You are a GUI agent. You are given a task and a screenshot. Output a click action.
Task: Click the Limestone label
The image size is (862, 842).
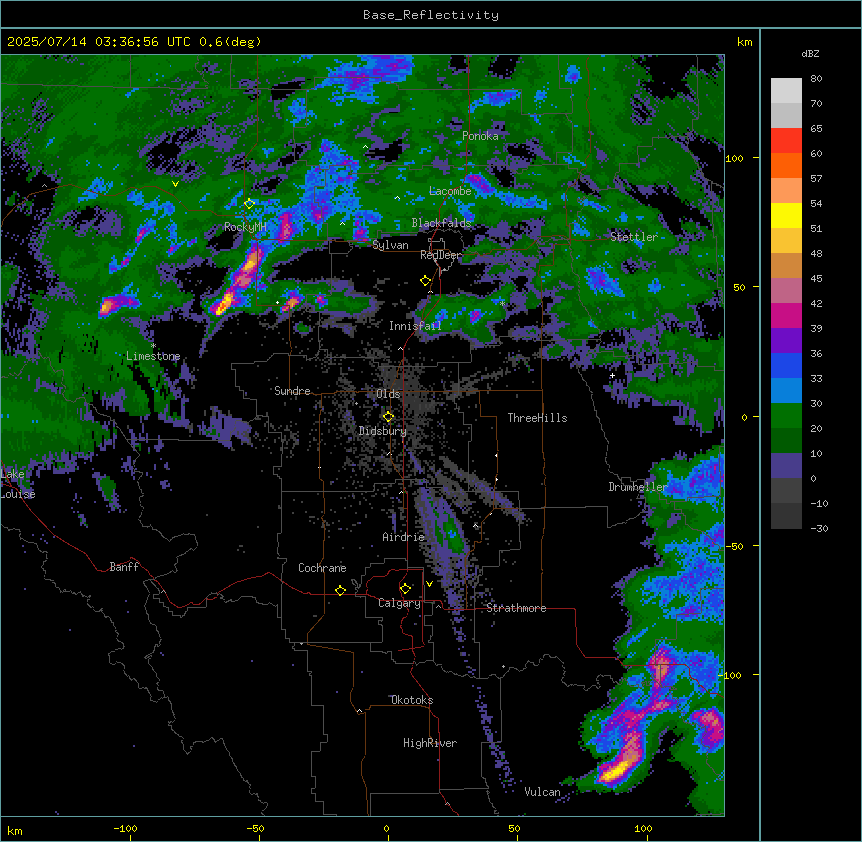pyautogui.click(x=153, y=356)
